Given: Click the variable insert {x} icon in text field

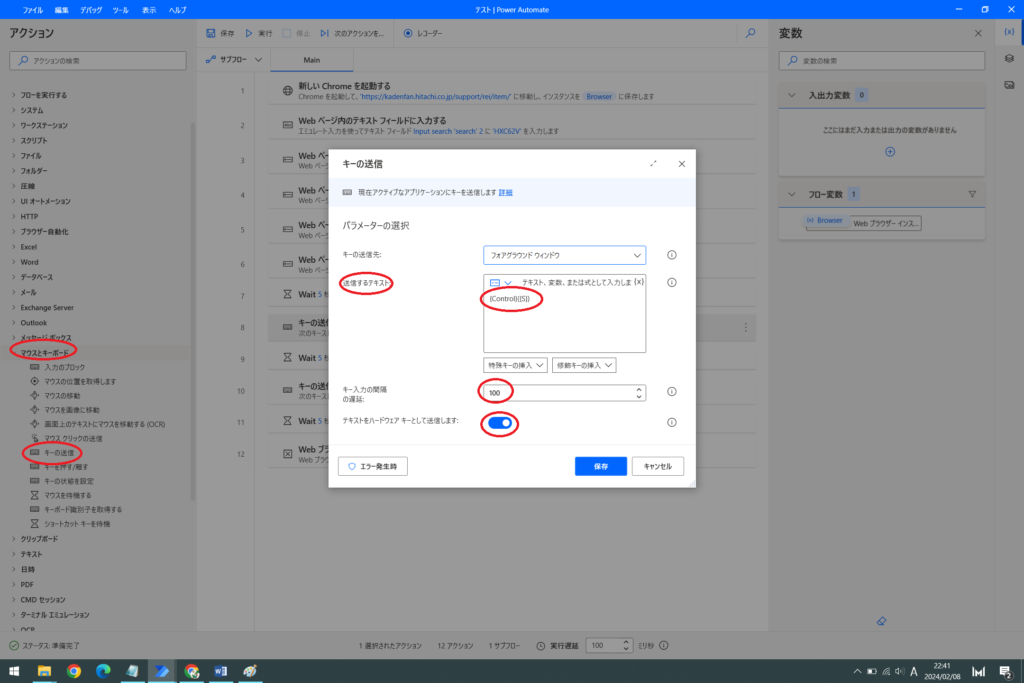Looking at the screenshot, I should pyautogui.click(x=639, y=282).
